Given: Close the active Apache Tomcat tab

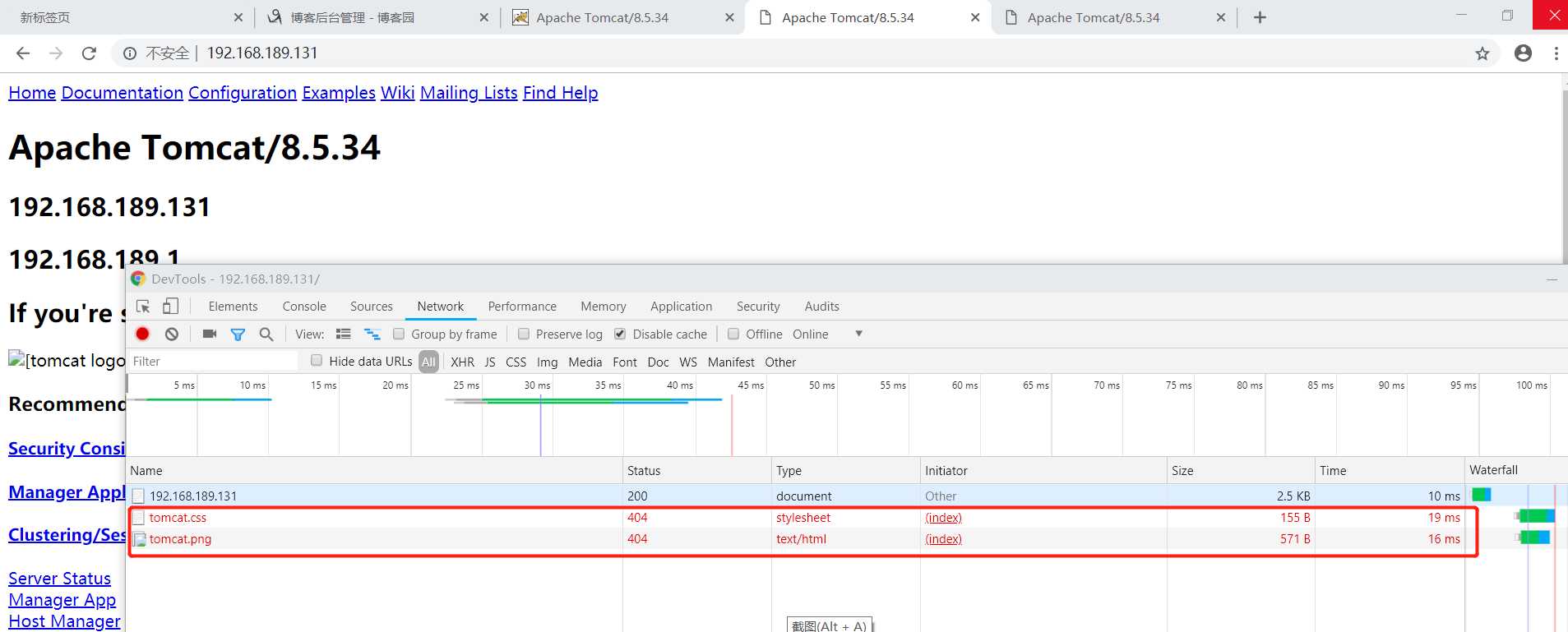Looking at the screenshot, I should tap(975, 17).
